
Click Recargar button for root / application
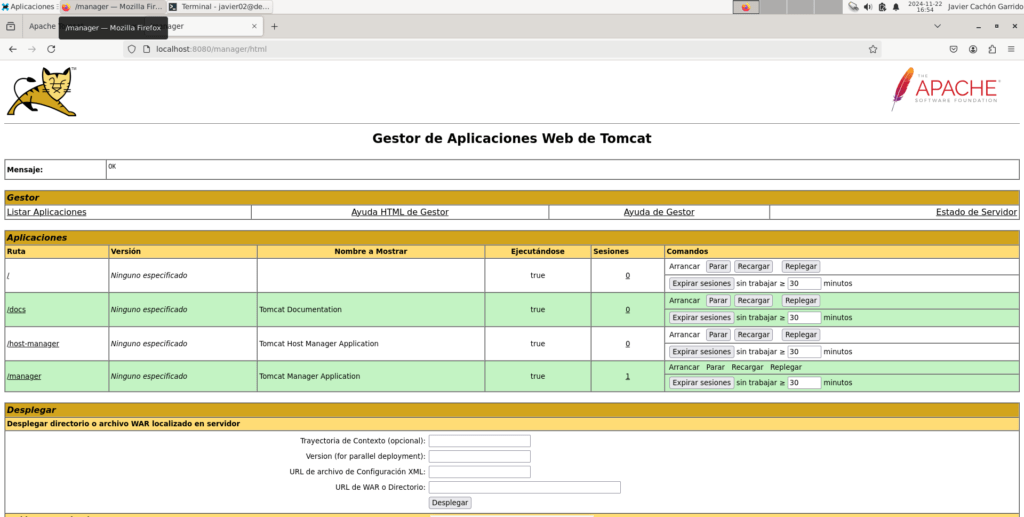click(753, 266)
